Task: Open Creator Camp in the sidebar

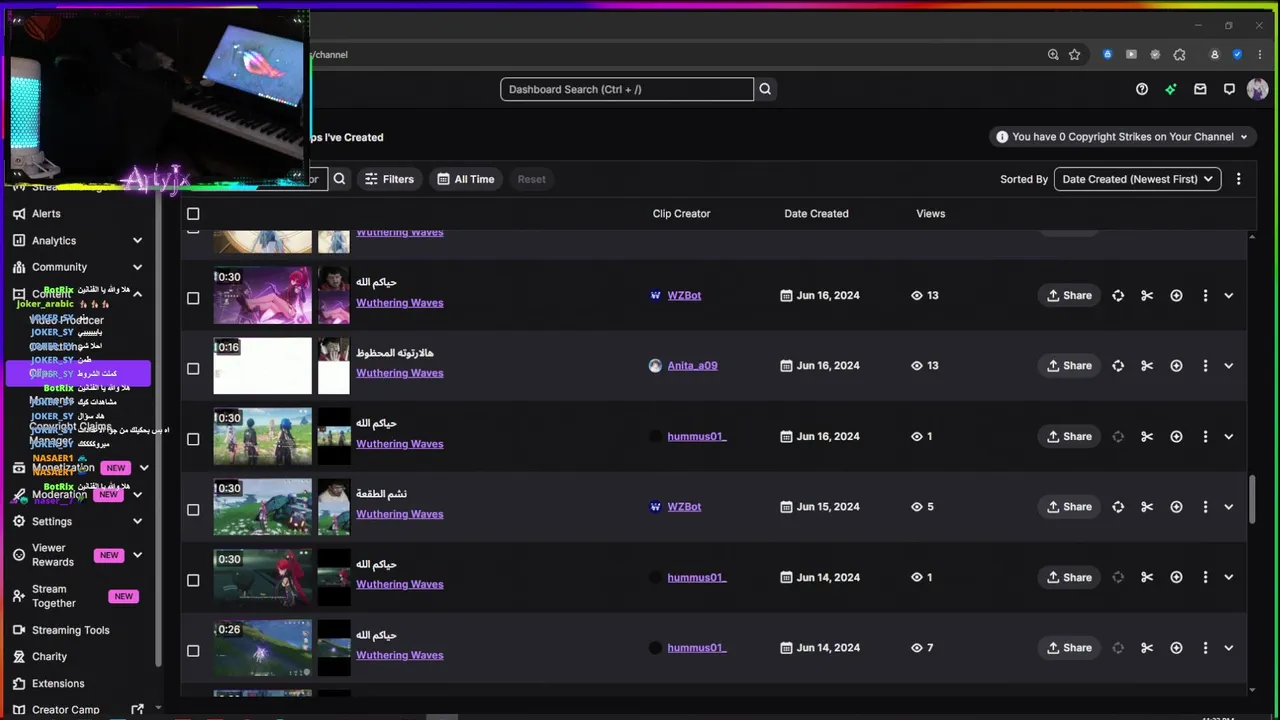Action: (66, 710)
